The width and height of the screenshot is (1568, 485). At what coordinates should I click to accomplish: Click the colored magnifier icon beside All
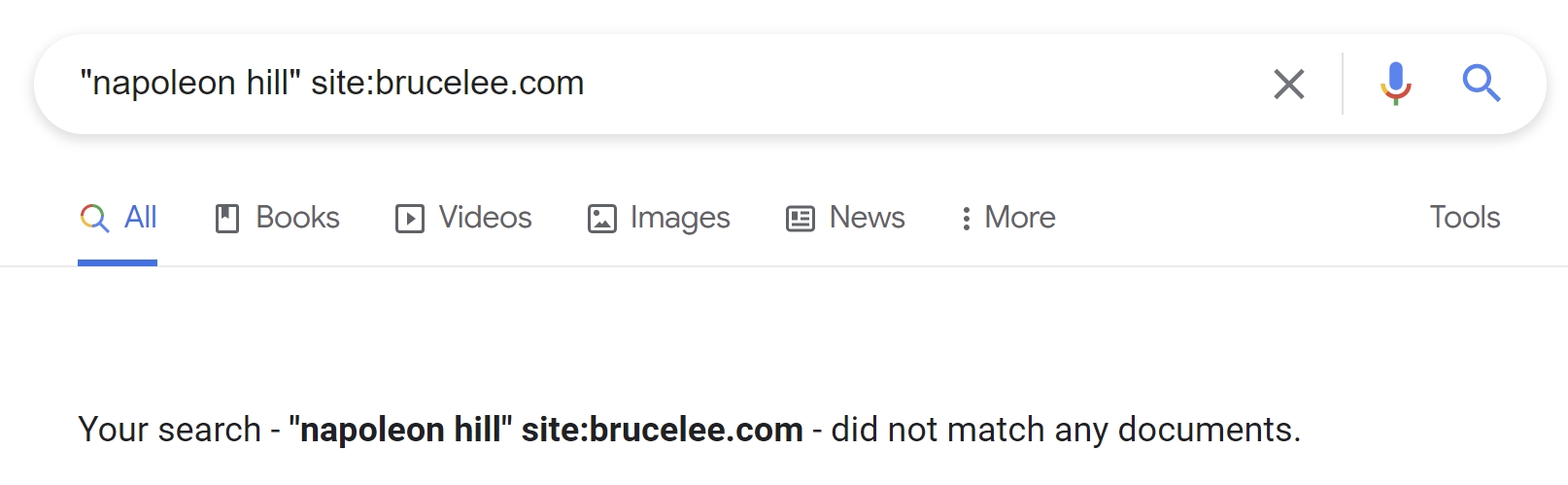pos(94,218)
